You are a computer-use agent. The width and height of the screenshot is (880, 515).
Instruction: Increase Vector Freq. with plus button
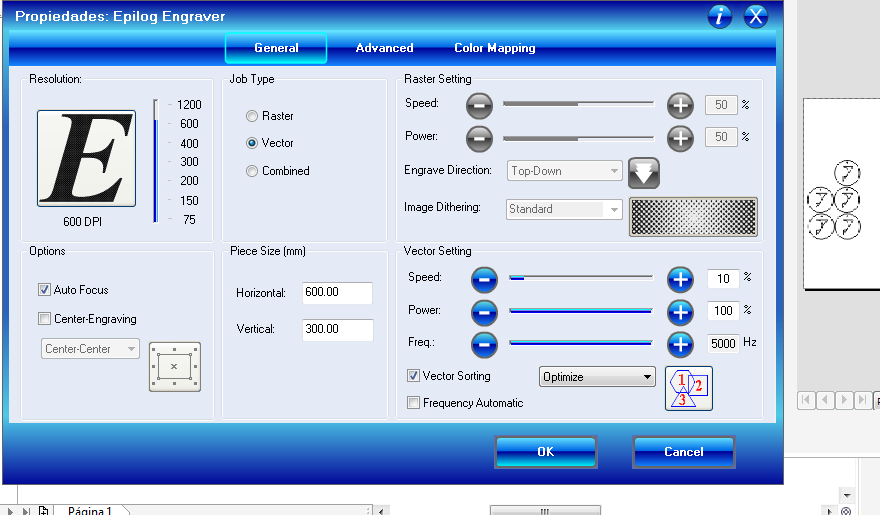click(x=680, y=344)
